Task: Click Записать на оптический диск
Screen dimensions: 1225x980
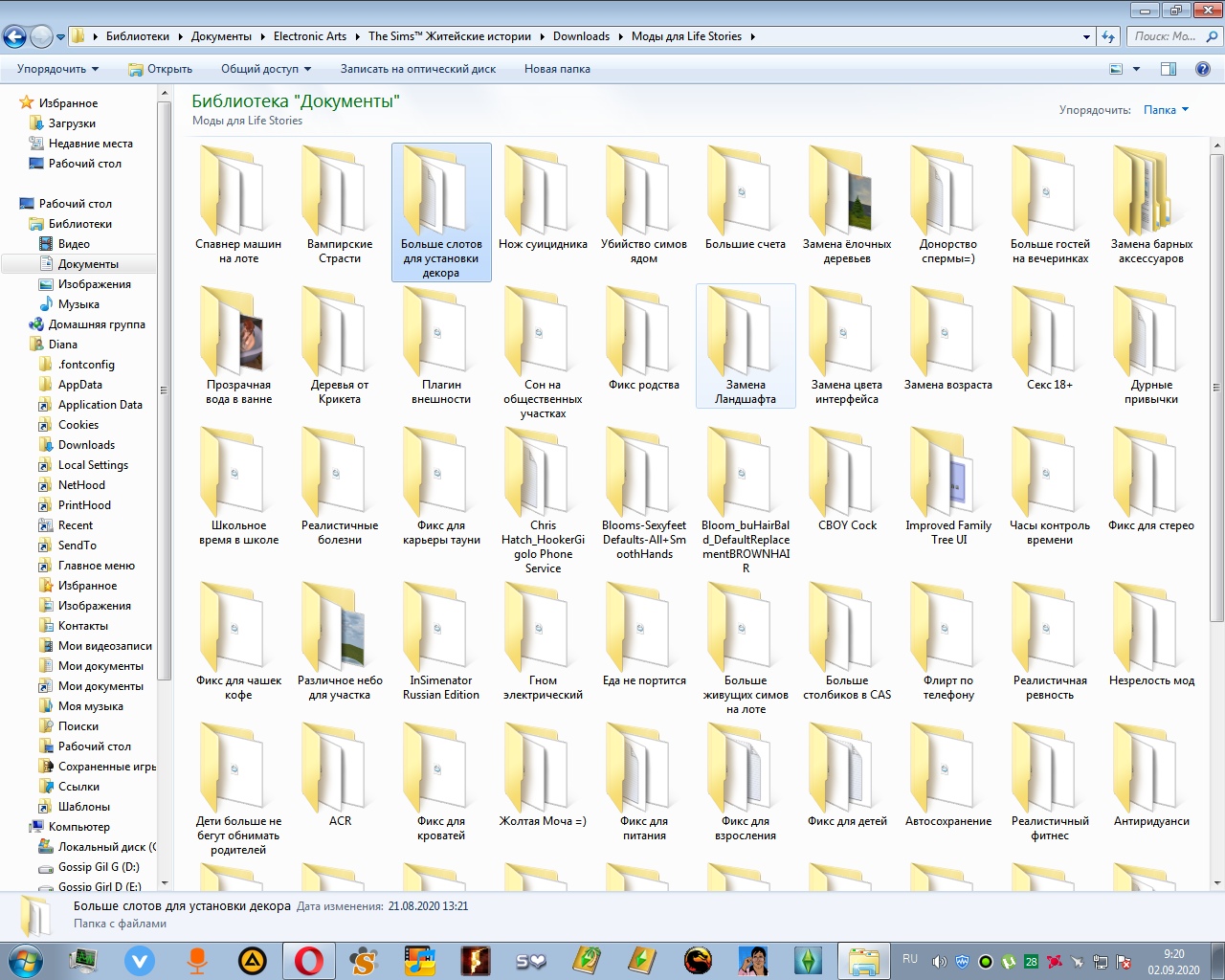Action: [417, 69]
